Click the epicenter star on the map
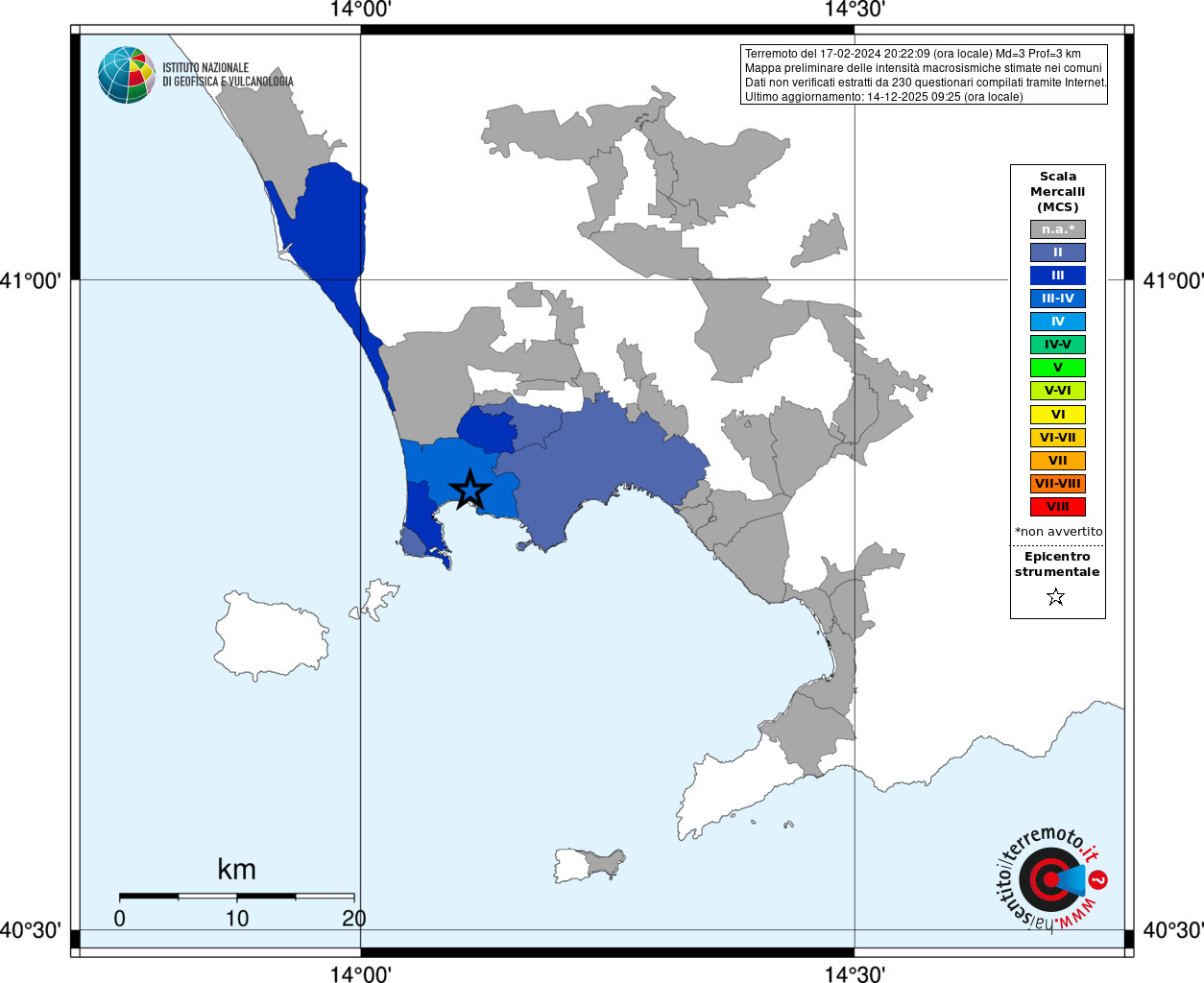The height and width of the screenshot is (983, 1204). point(470,490)
